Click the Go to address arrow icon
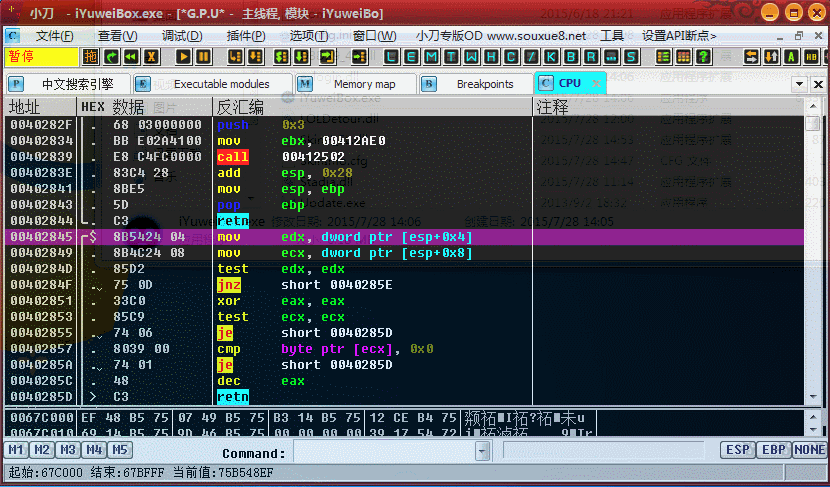Image resolution: width=830 pixels, height=487 pixels. [360, 57]
